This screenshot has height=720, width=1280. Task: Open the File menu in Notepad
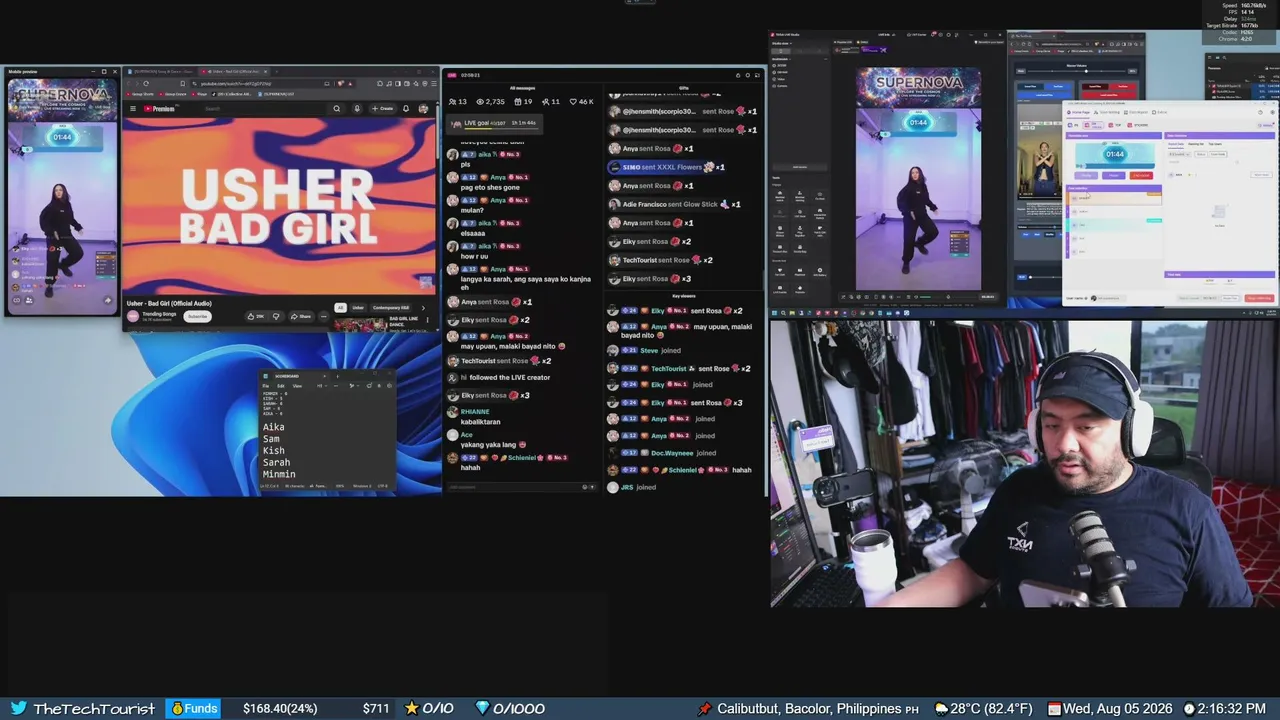pos(266,385)
